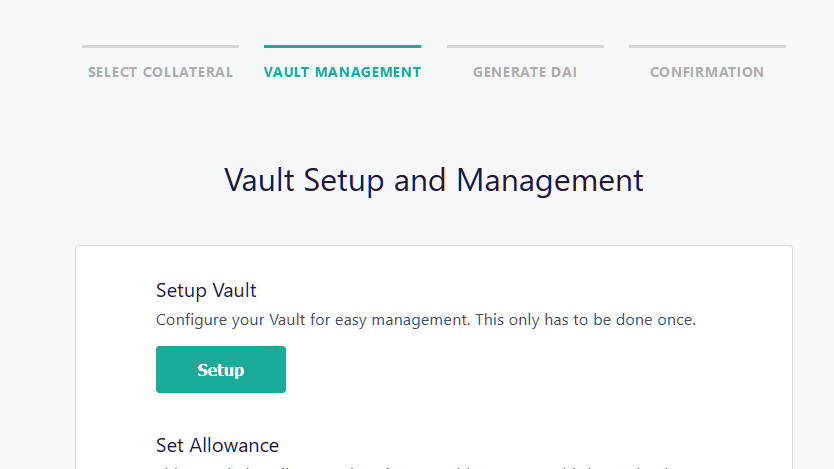Image resolution: width=834 pixels, height=469 pixels.
Task: Click the word Set in the Set Allowance heading
Action: click(170, 445)
